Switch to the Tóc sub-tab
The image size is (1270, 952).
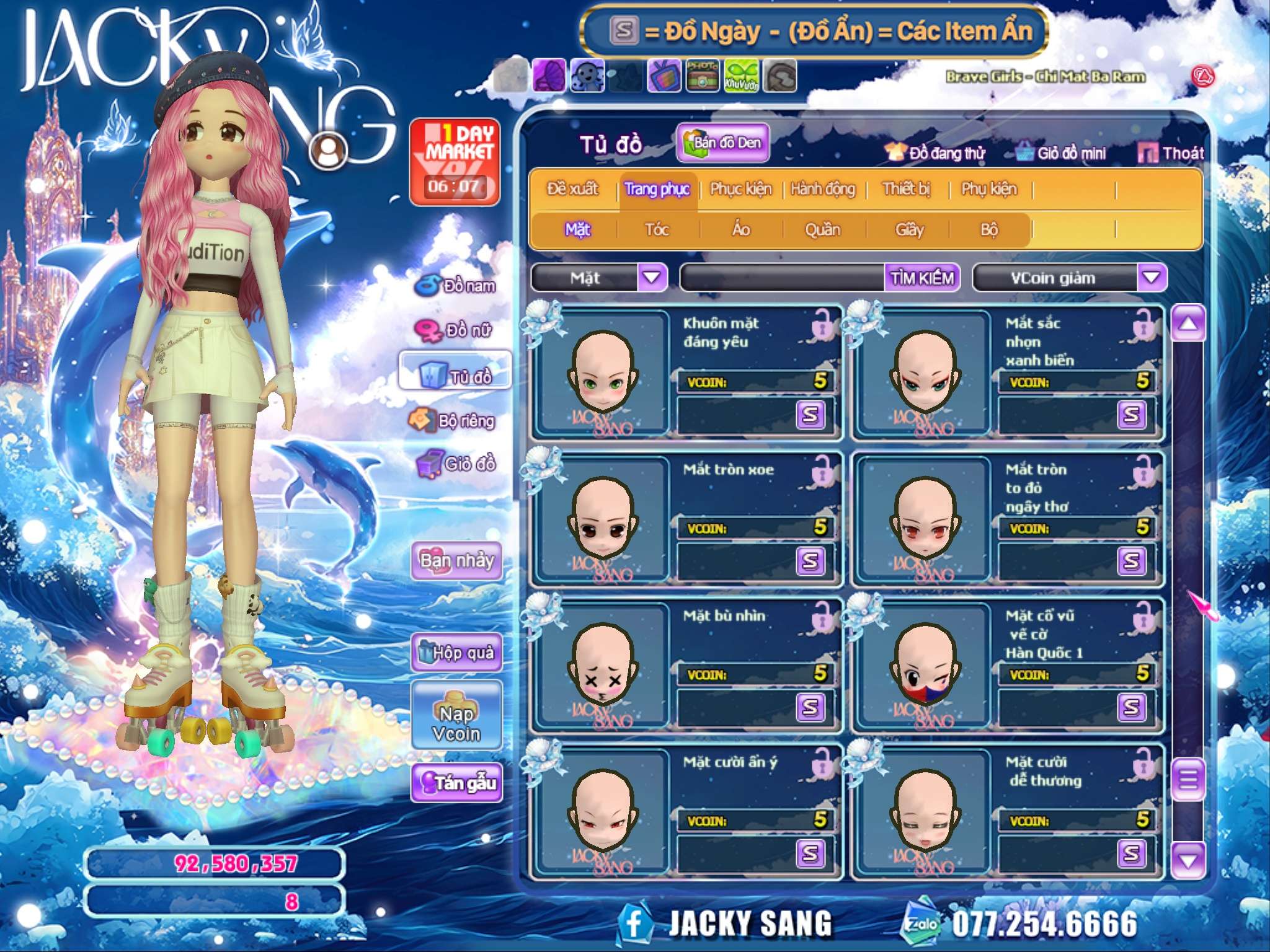point(657,230)
